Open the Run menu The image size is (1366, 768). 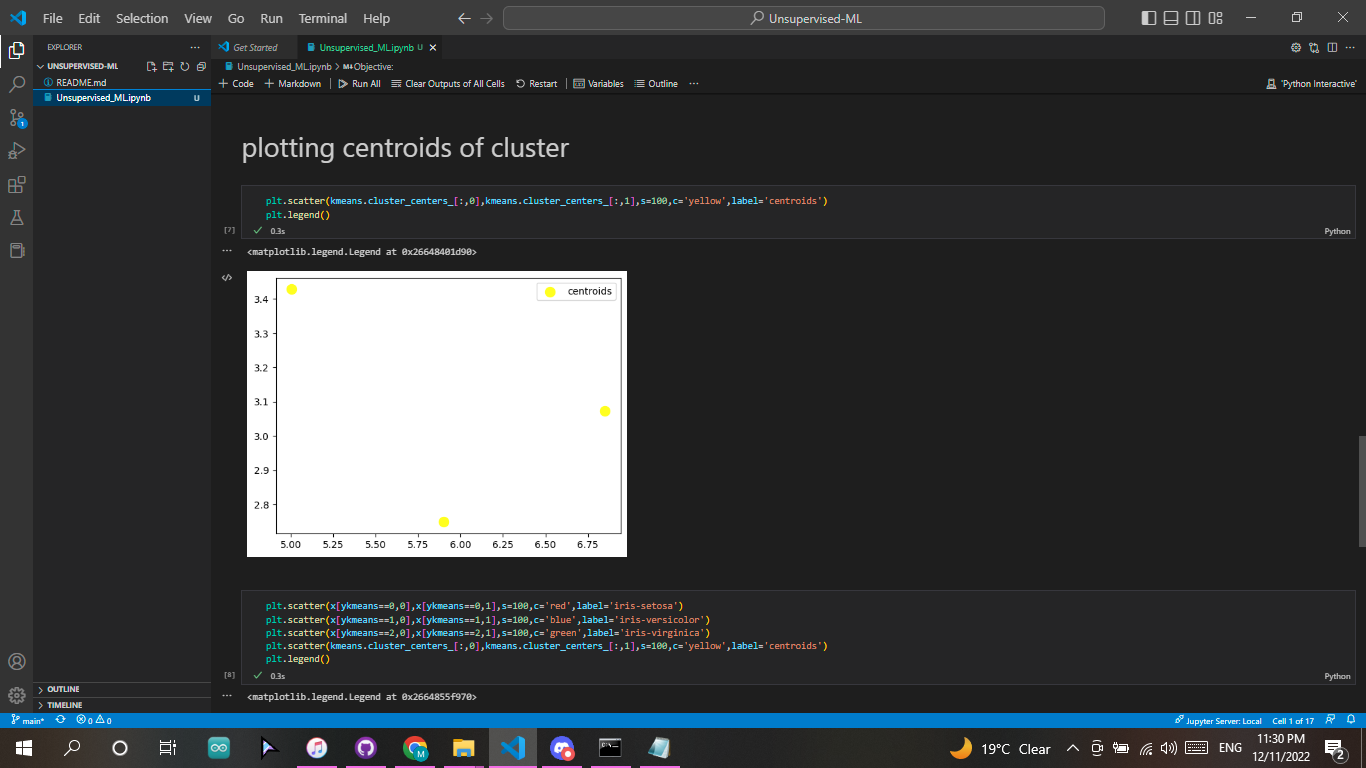click(x=271, y=18)
